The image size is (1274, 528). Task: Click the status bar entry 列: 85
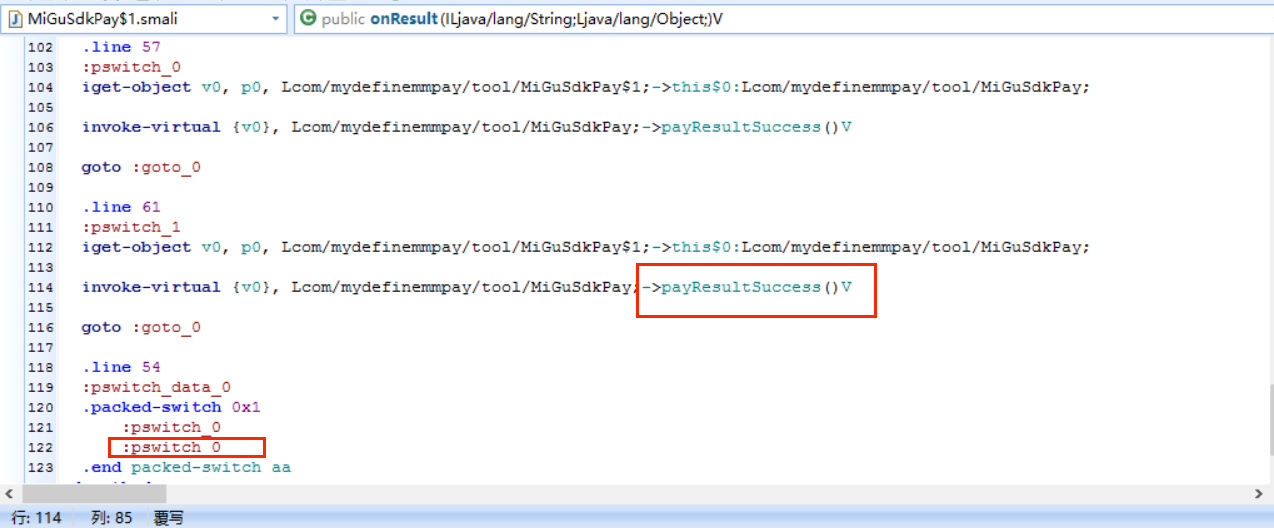(112, 518)
